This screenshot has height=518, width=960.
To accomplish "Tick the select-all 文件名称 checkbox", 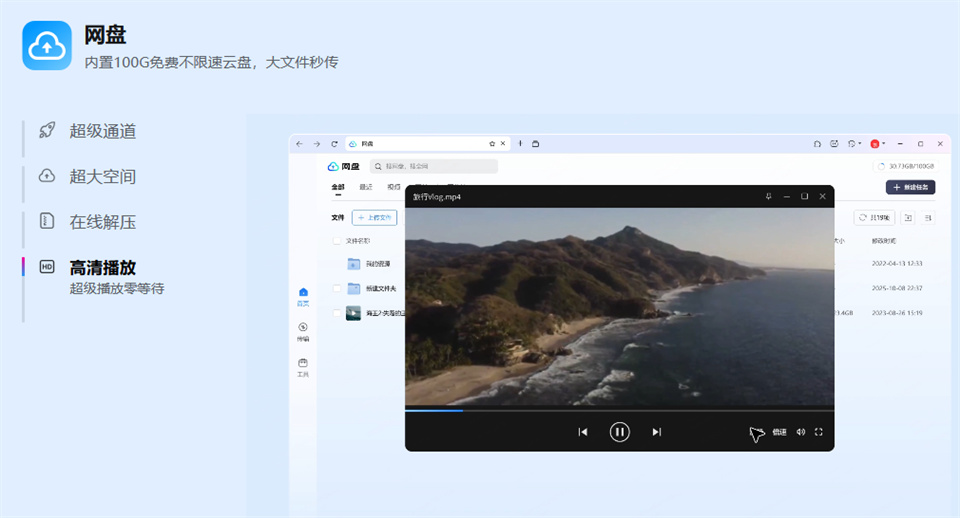I will [x=336, y=241].
